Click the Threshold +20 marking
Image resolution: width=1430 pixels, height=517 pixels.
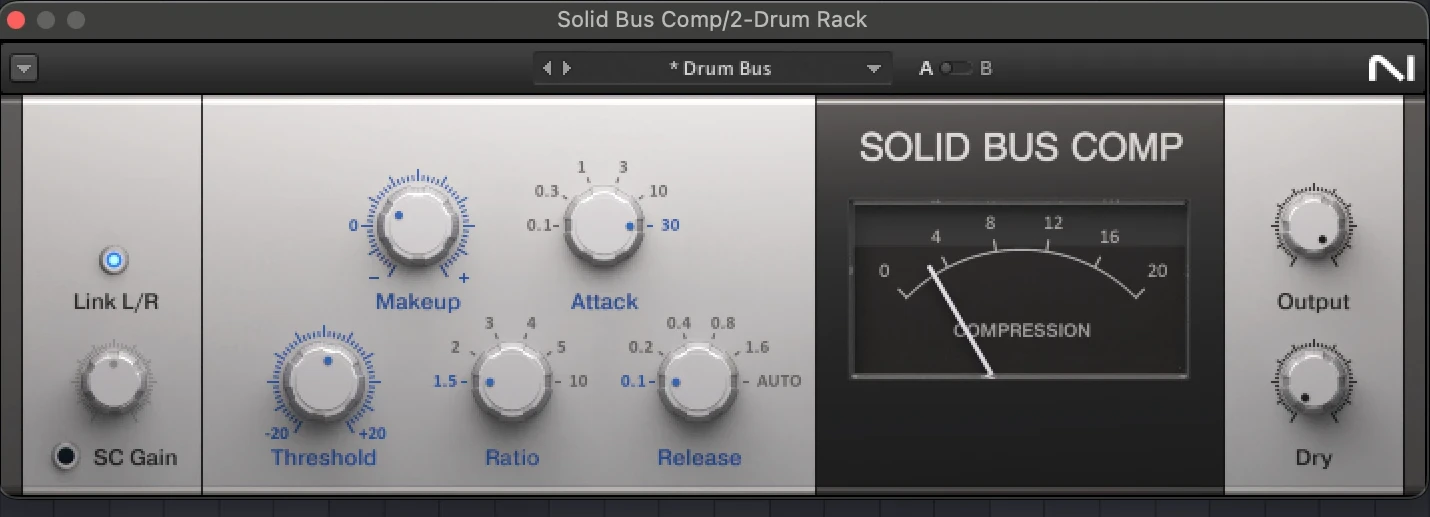pyautogui.click(x=372, y=433)
